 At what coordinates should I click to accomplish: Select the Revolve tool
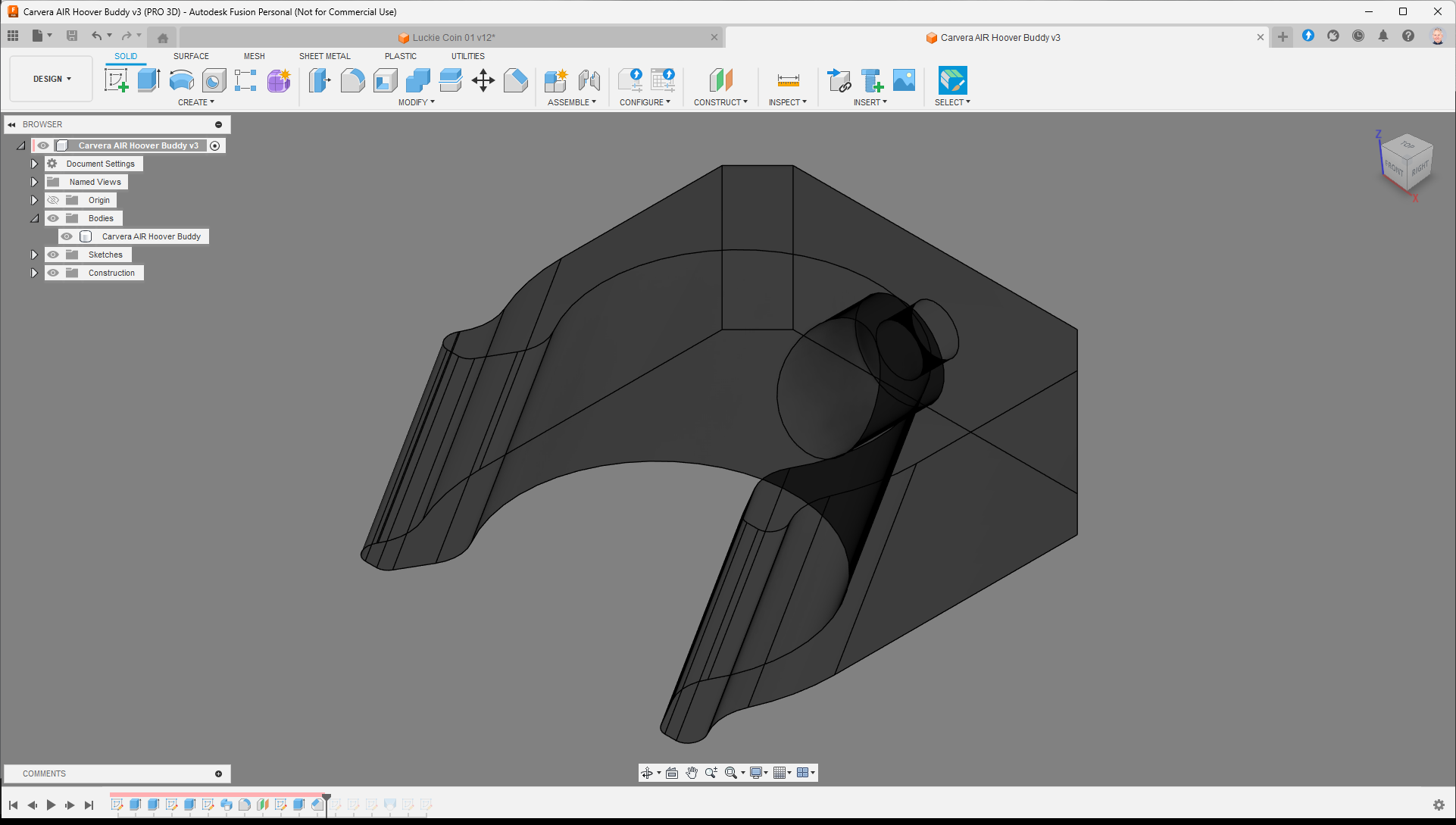pos(181,80)
